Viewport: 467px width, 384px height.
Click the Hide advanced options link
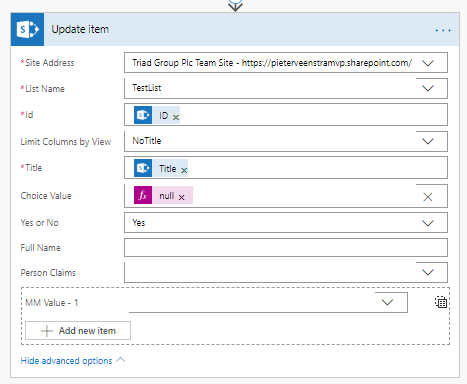(66, 361)
